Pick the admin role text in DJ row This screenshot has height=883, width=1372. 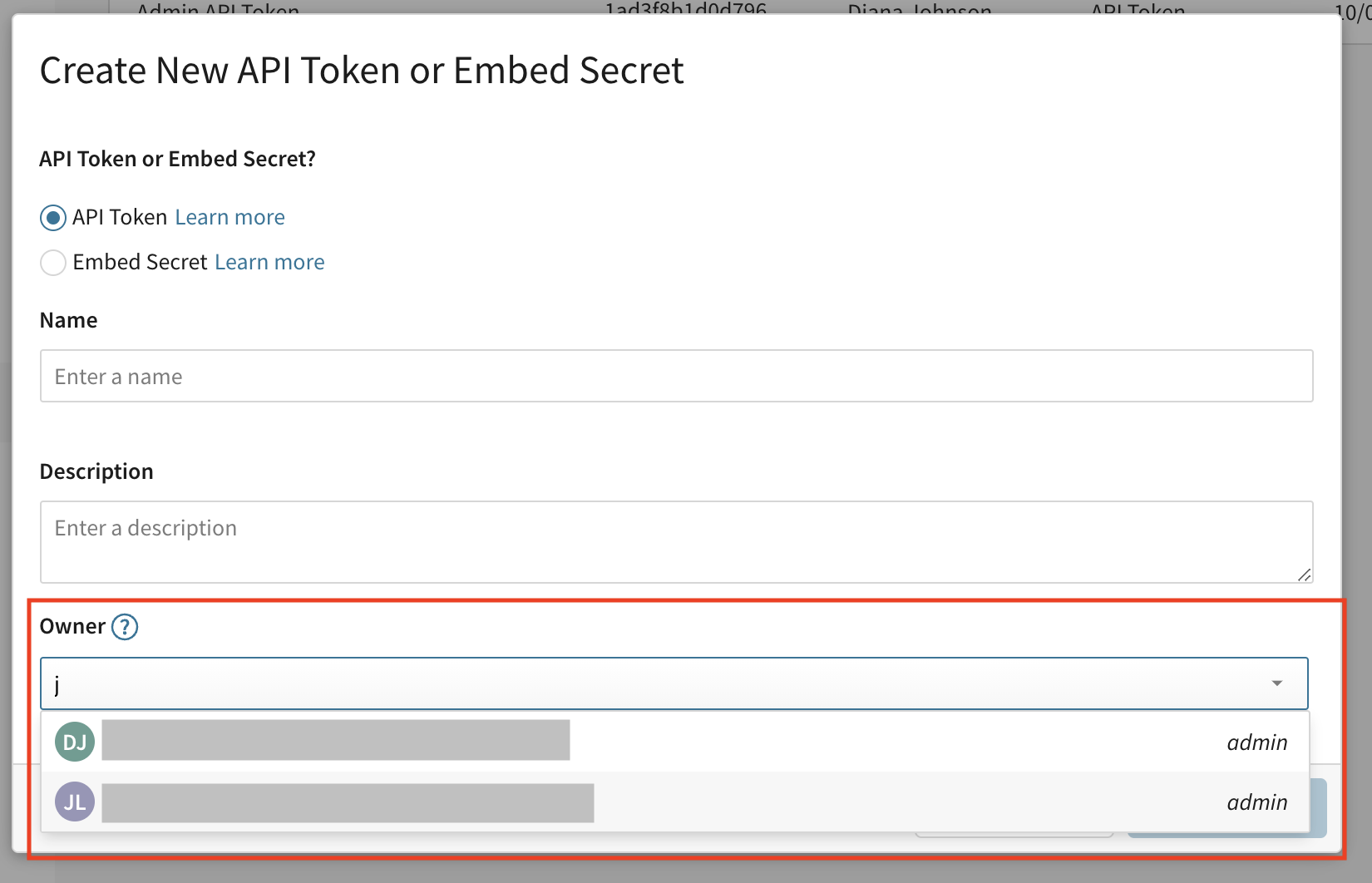click(1256, 742)
